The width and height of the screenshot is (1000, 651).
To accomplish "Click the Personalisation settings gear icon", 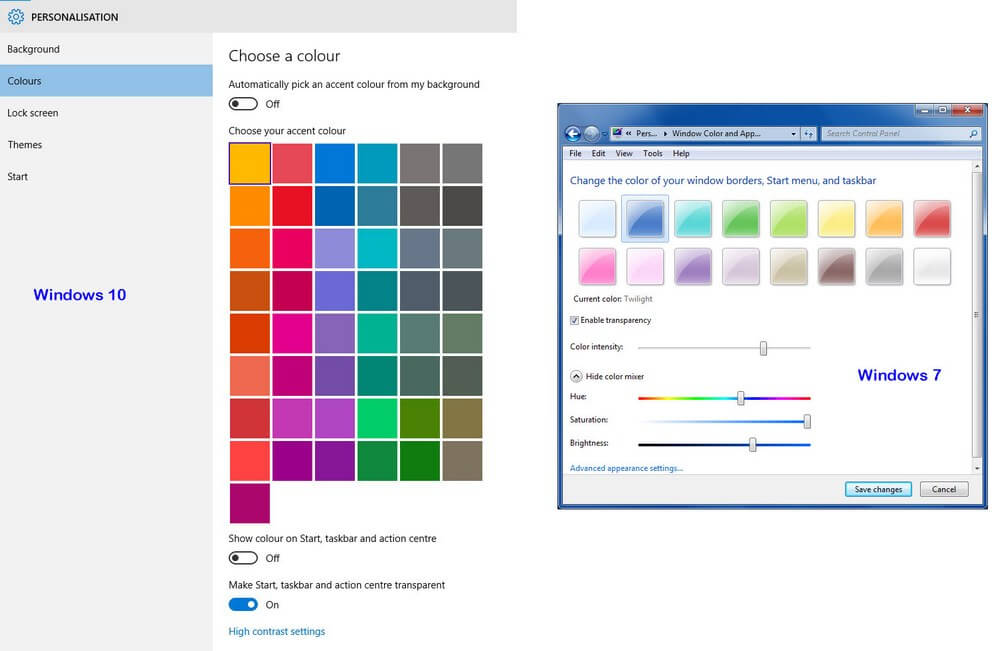I will coord(15,17).
